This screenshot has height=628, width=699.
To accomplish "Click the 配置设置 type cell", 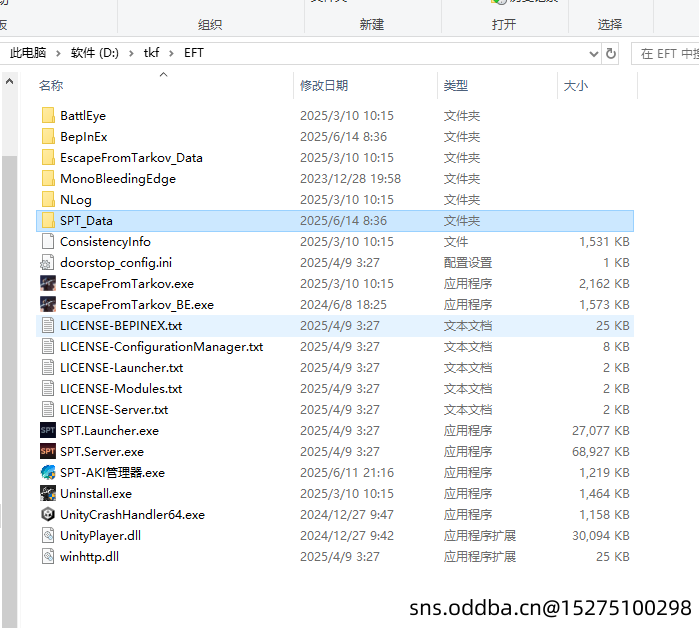I will point(468,263).
